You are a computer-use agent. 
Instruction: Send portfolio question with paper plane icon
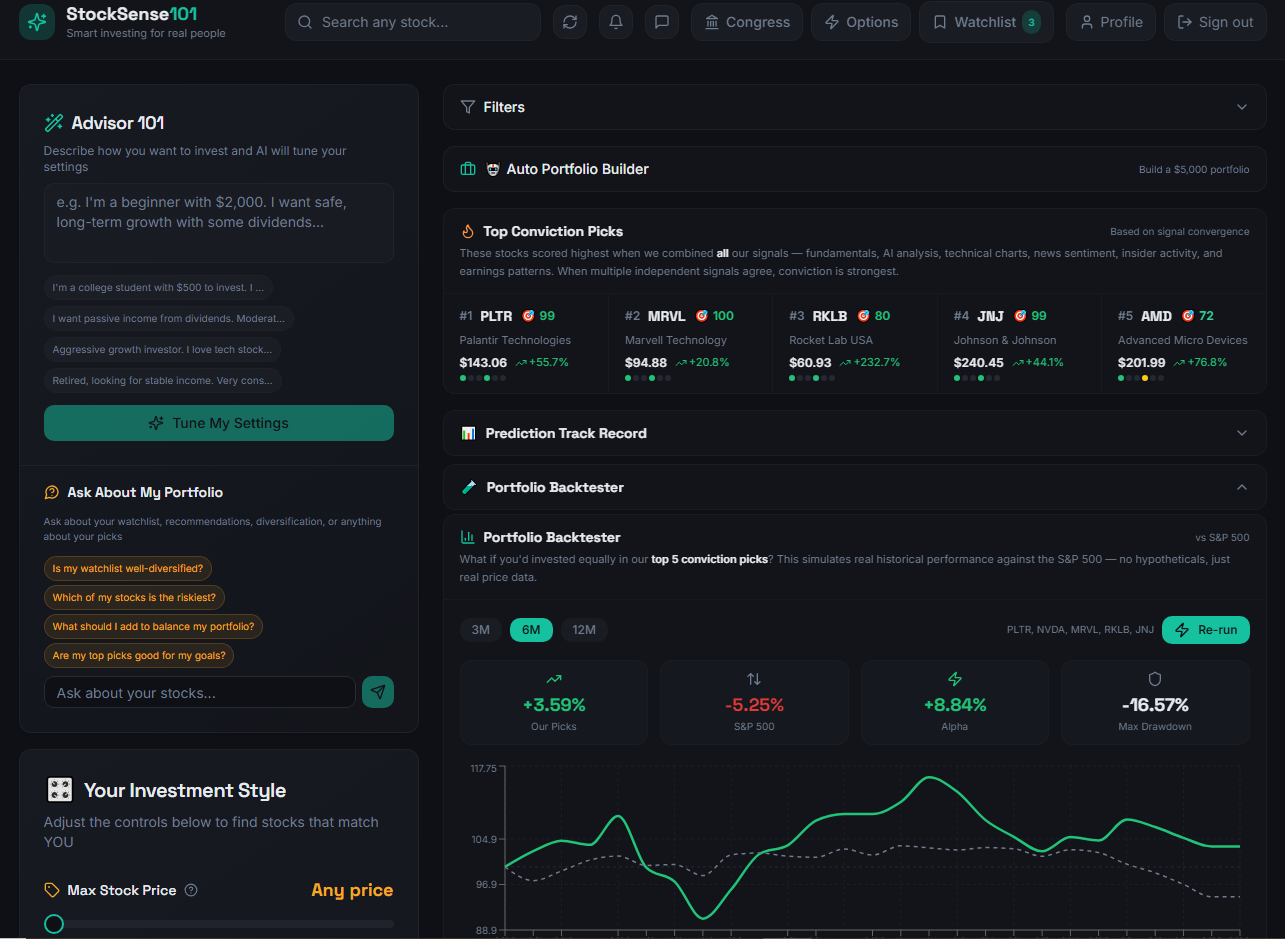378,692
